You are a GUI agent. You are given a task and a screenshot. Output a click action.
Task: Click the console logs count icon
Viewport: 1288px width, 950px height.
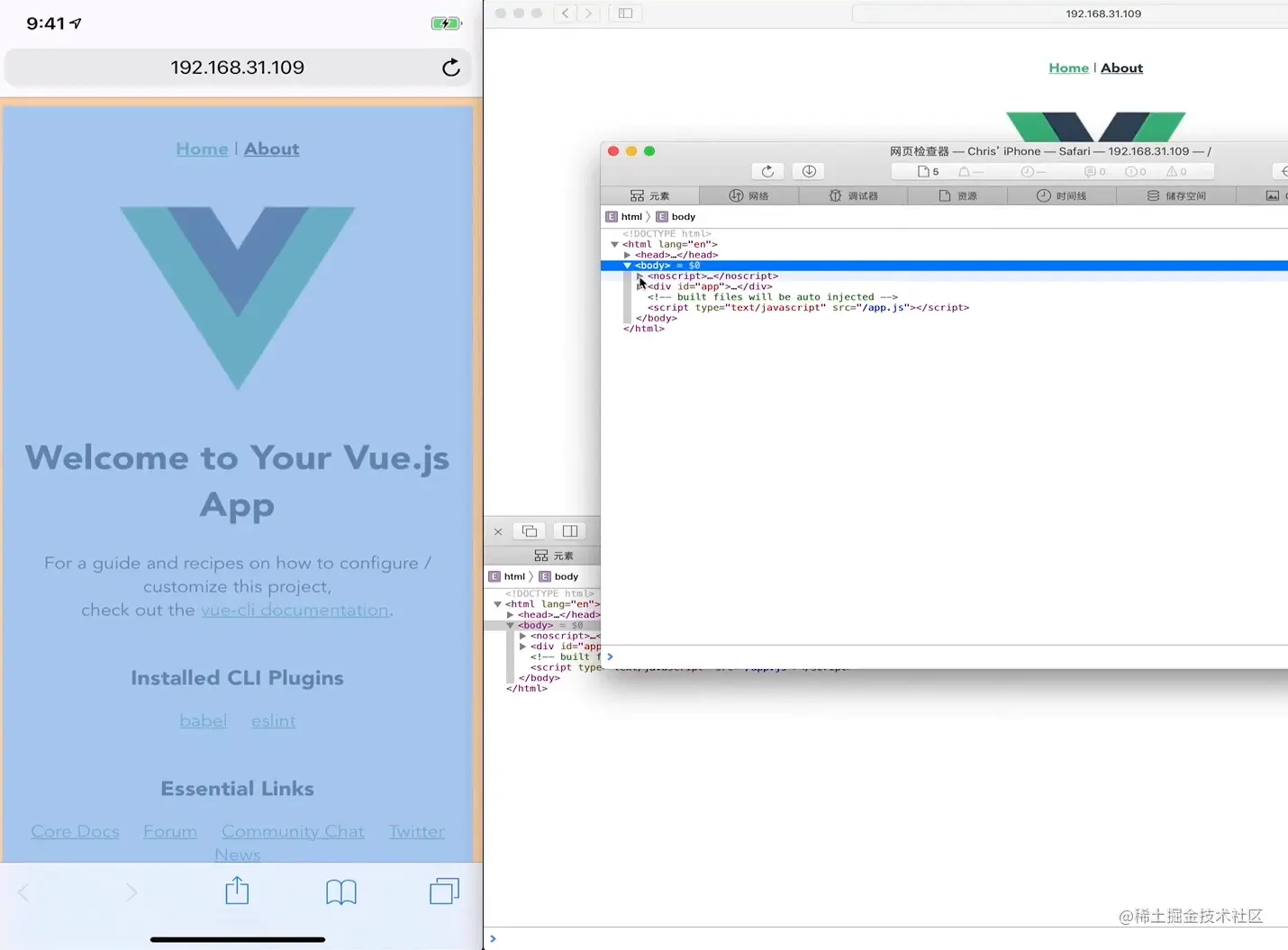[1095, 171]
